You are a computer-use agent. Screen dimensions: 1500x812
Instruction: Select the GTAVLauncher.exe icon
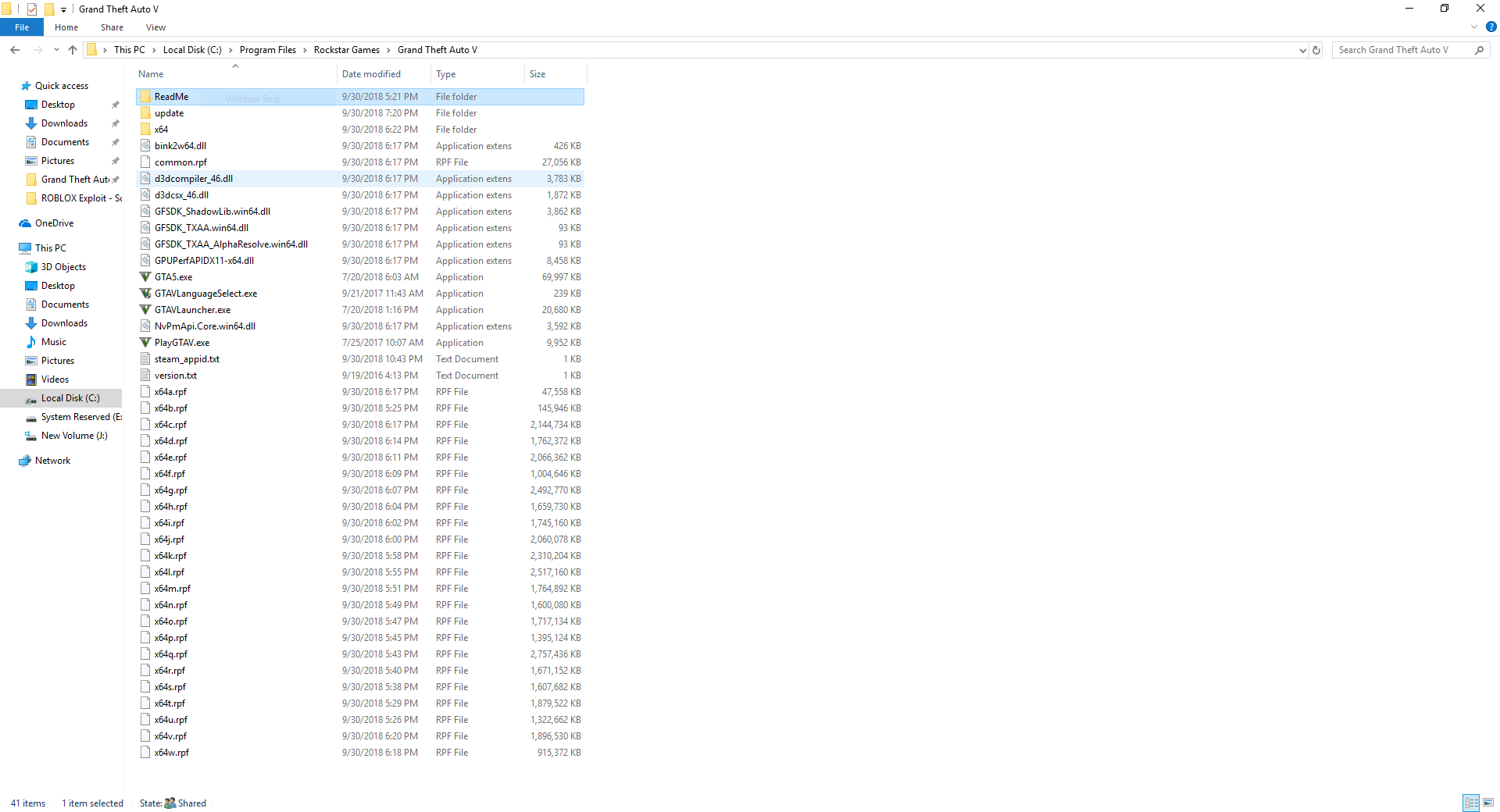145,310
